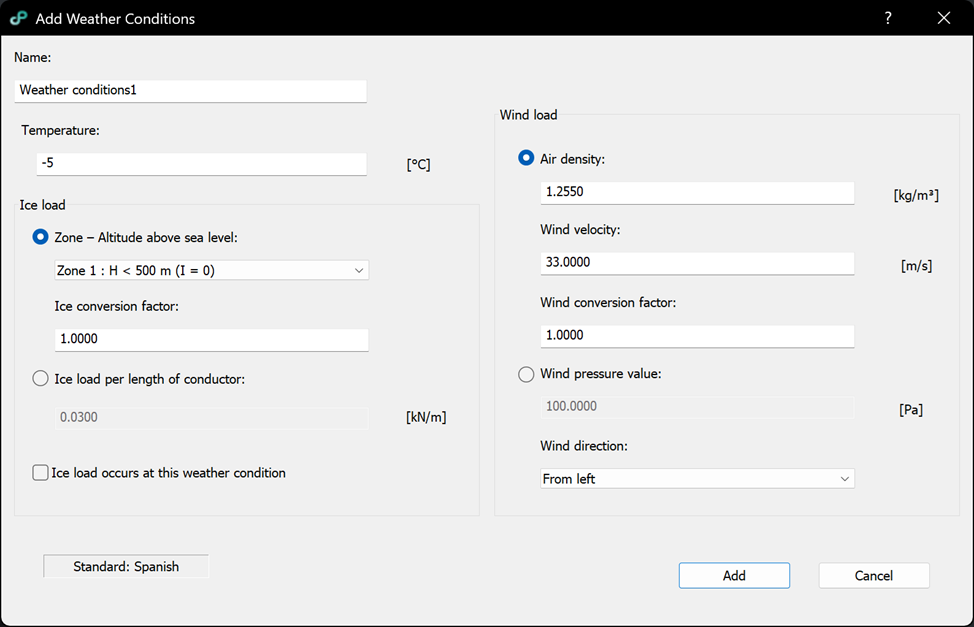Screen dimensions: 974x627
Task: Expand the Wind direction dropdown
Action: (x=697, y=479)
